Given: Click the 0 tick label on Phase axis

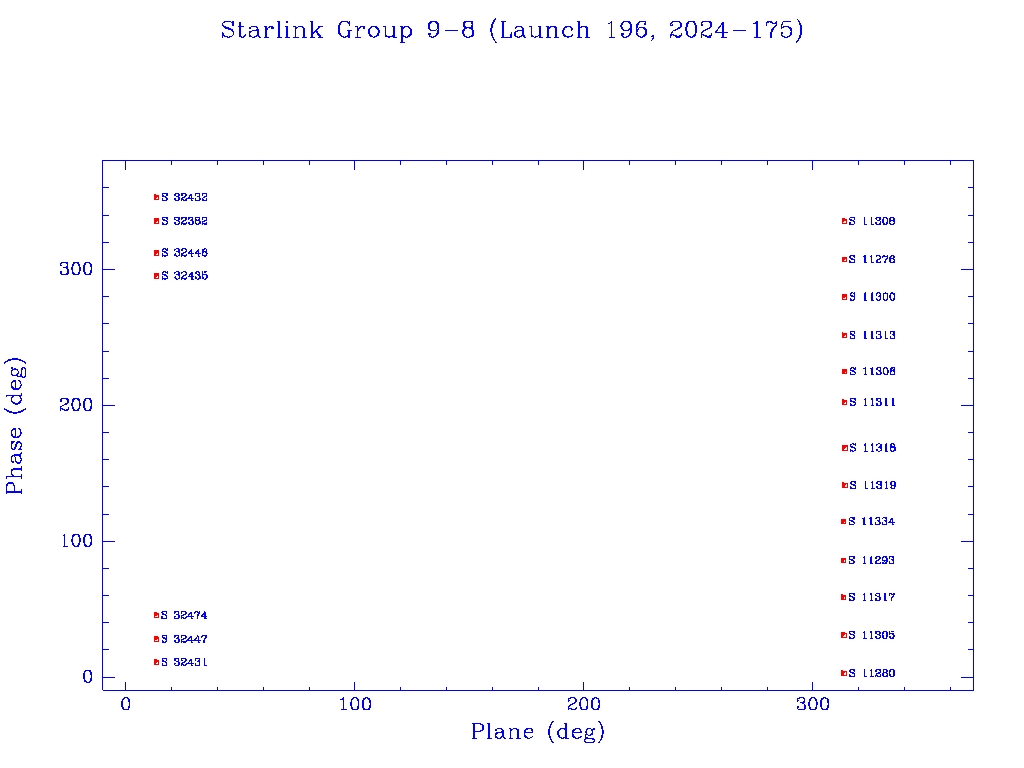Looking at the screenshot, I should pyautogui.click(x=87, y=677).
